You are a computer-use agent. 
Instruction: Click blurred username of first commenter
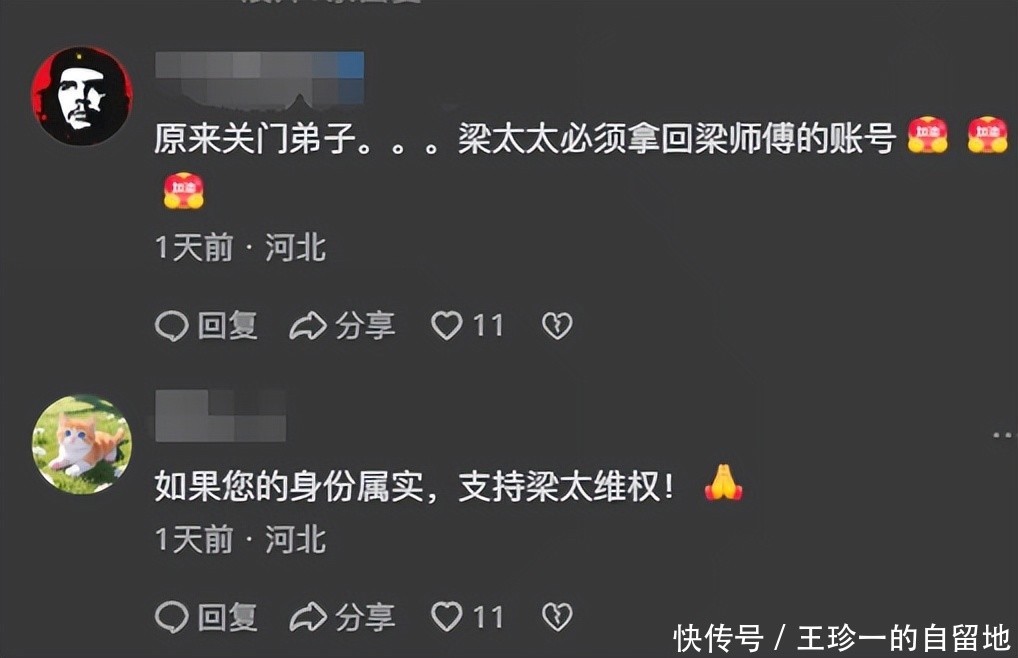(260, 79)
